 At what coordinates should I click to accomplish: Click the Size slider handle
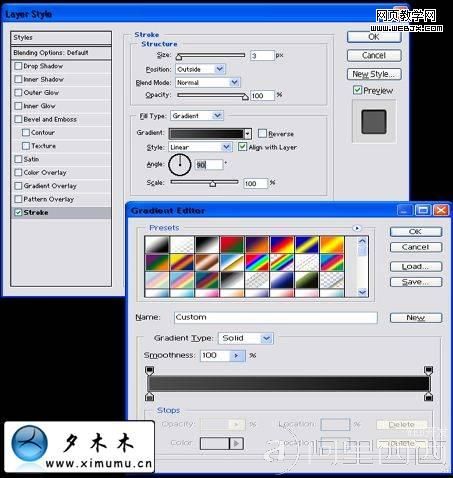179,57
